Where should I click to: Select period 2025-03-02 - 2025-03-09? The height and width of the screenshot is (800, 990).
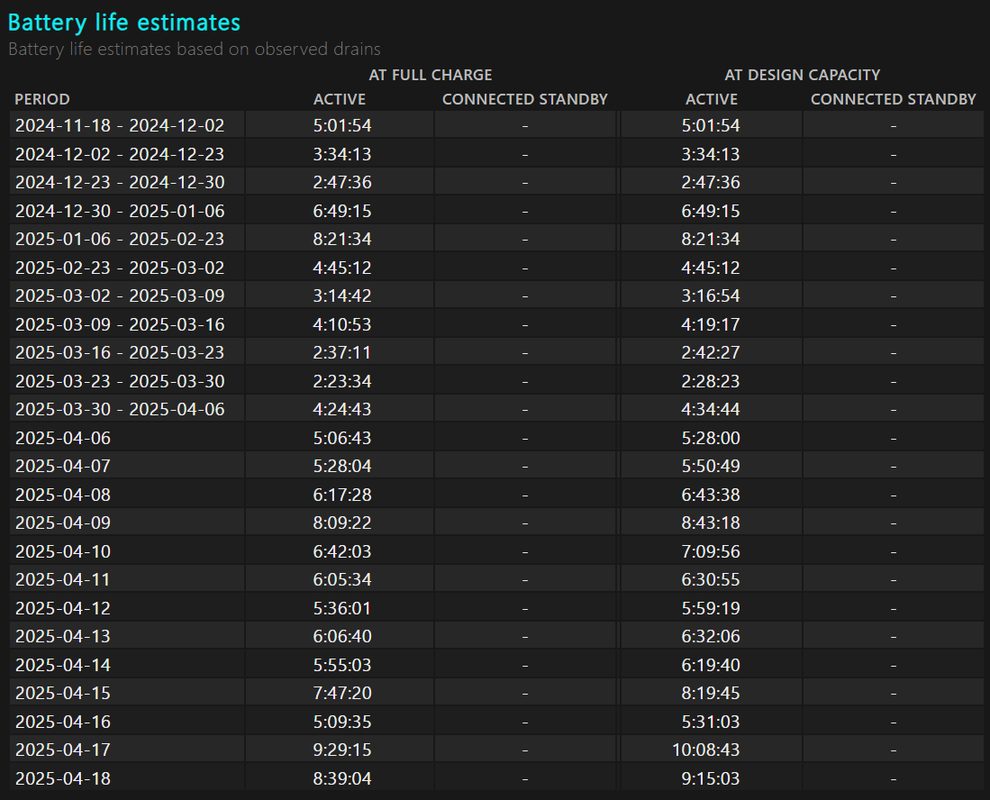(120, 296)
